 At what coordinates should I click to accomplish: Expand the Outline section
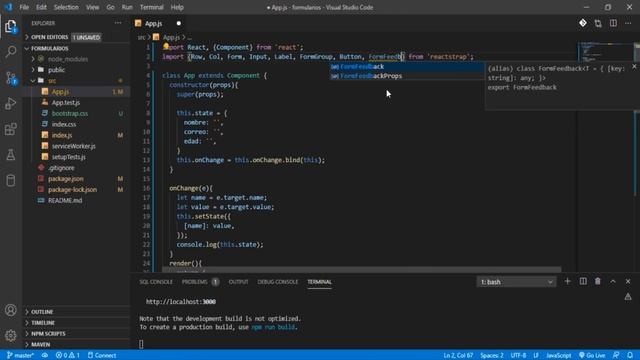(76, 312)
